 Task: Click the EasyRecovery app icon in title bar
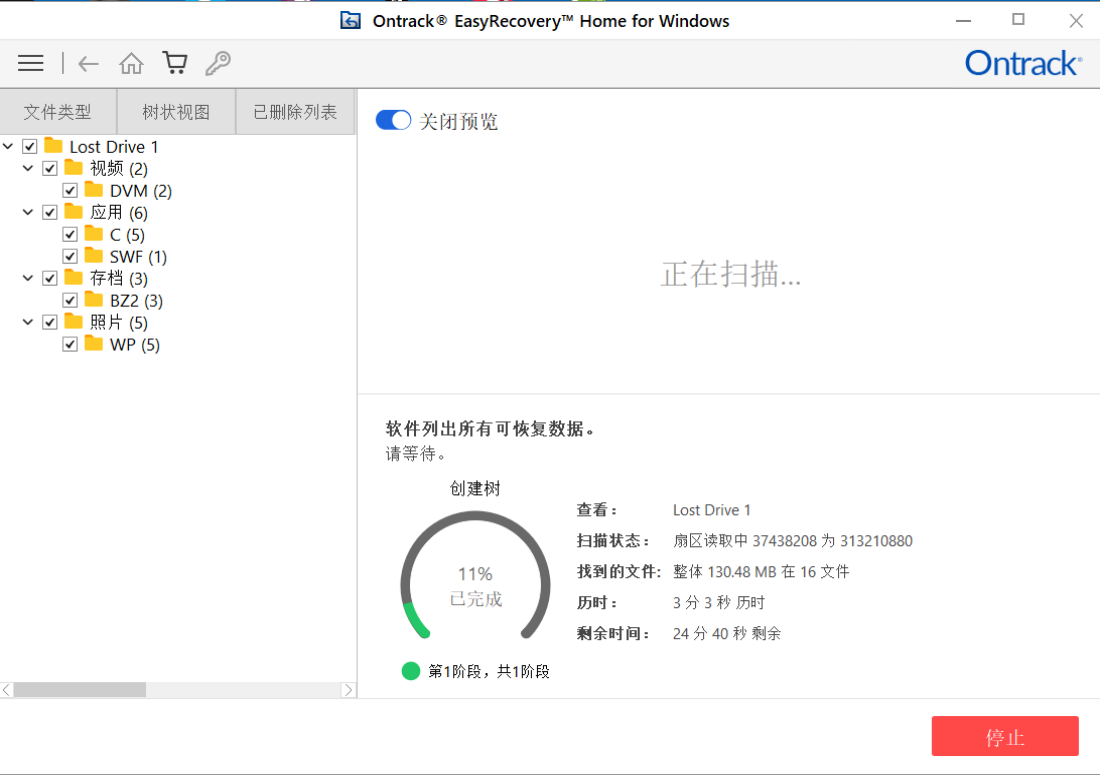350,21
